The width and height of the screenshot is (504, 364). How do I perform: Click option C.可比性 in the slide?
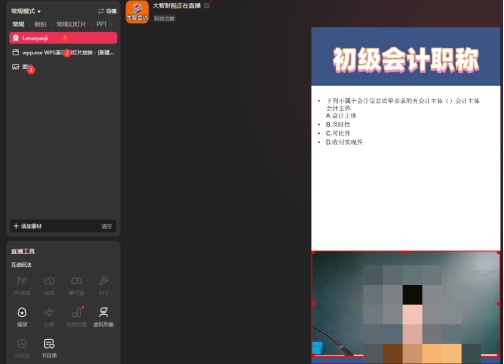tap(338, 133)
